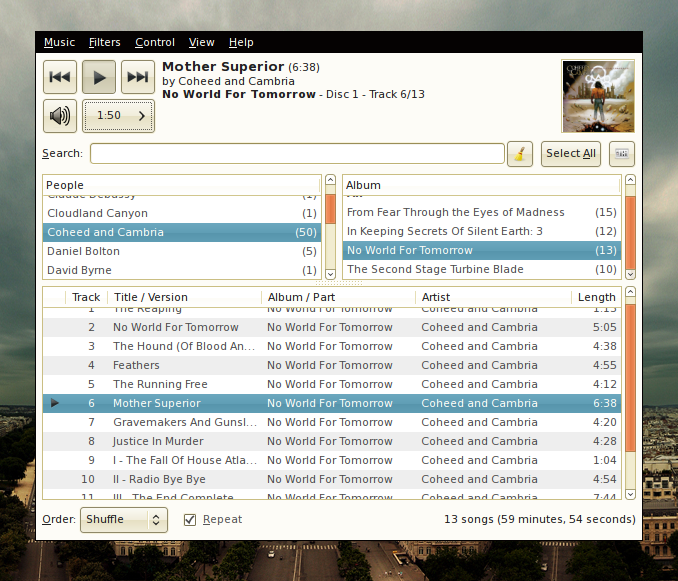This screenshot has width=678, height=581.
Task: Open the volume speaker control
Action: (x=60, y=116)
